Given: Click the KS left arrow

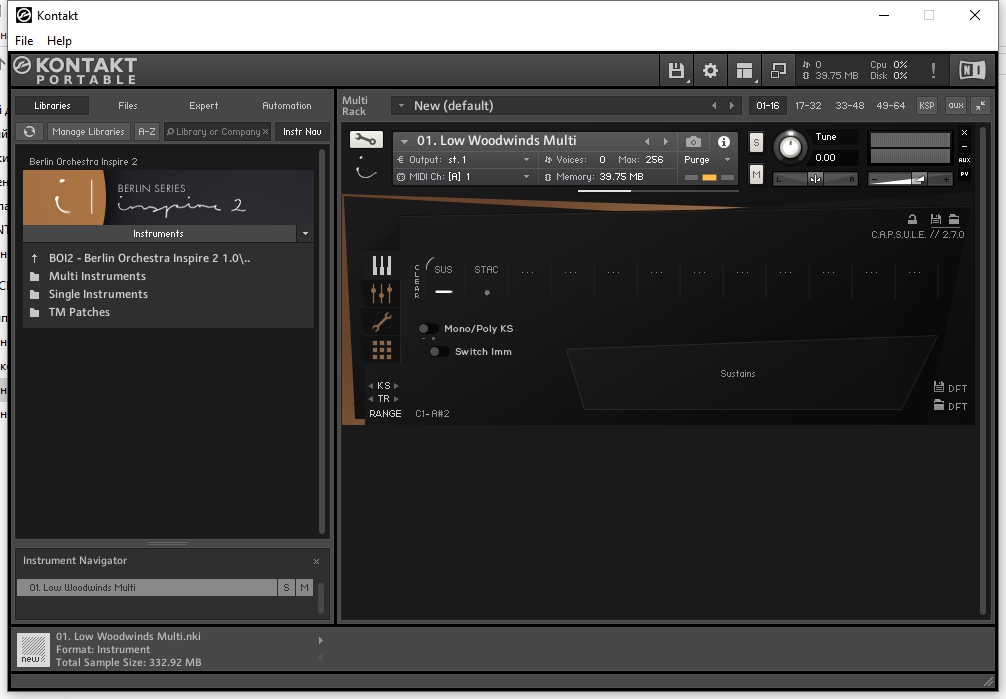Looking at the screenshot, I should pyautogui.click(x=371, y=386).
